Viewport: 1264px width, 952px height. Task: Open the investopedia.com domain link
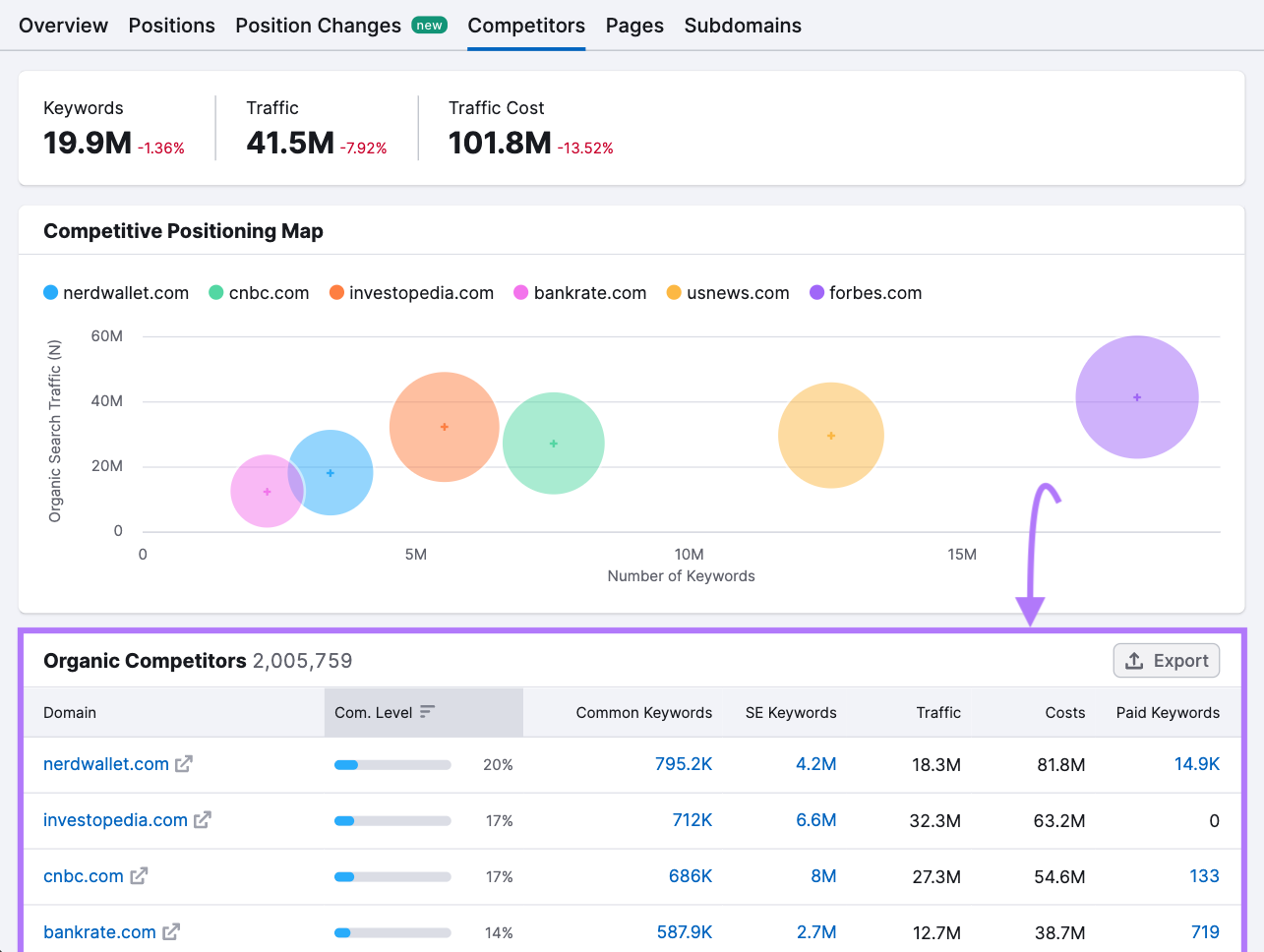click(x=115, y=820)
